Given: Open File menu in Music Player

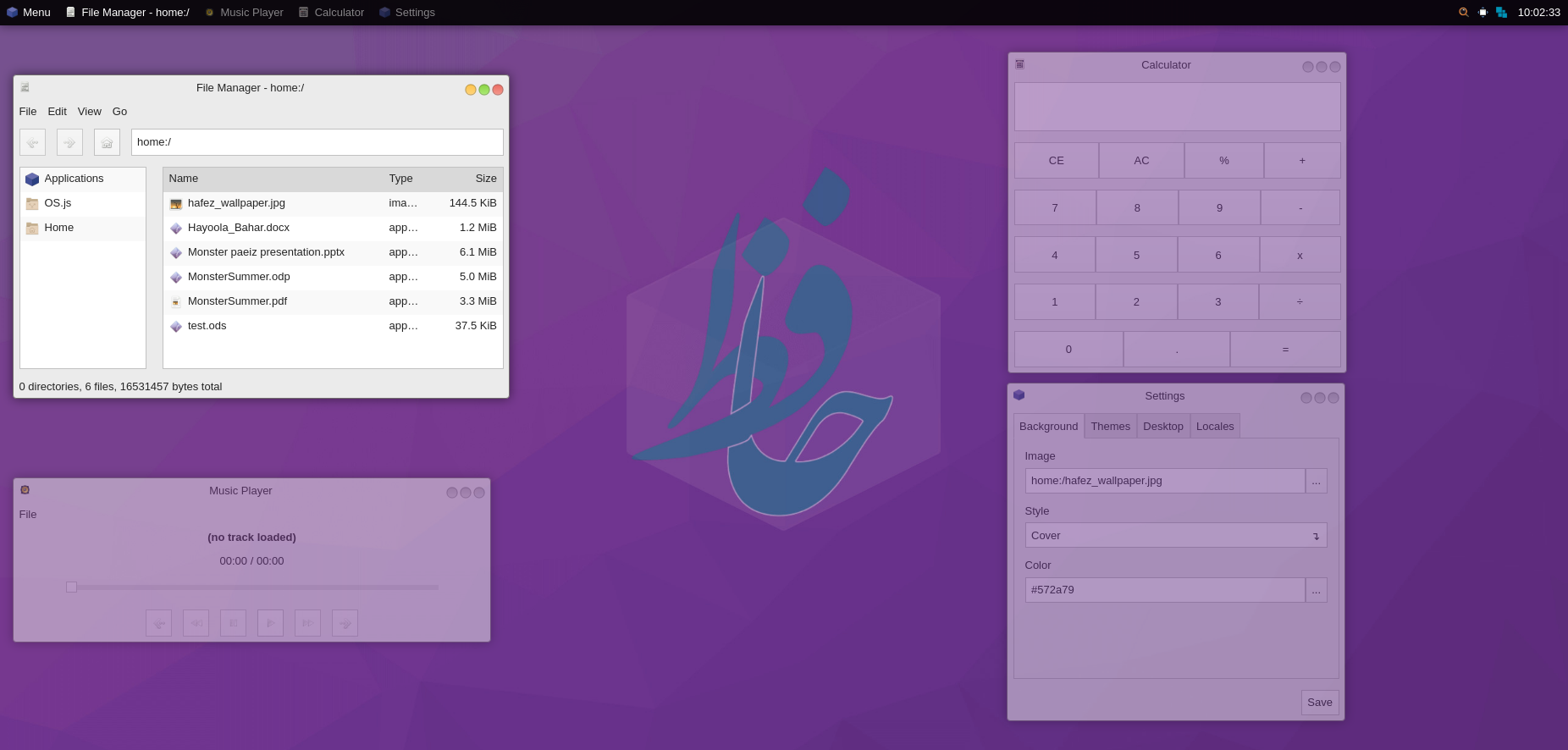Looking at the screenshot, I should [x=28, y=515].
